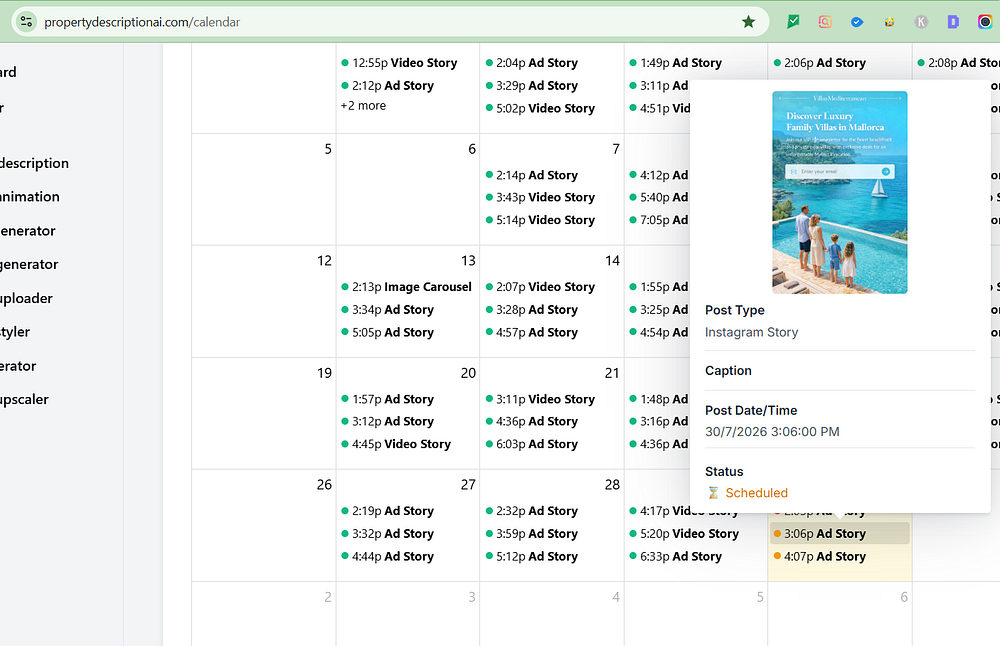This screenshot has height=646, width=1000.
Task: Select the 4:57p Ad Story event
Action: 532,332
